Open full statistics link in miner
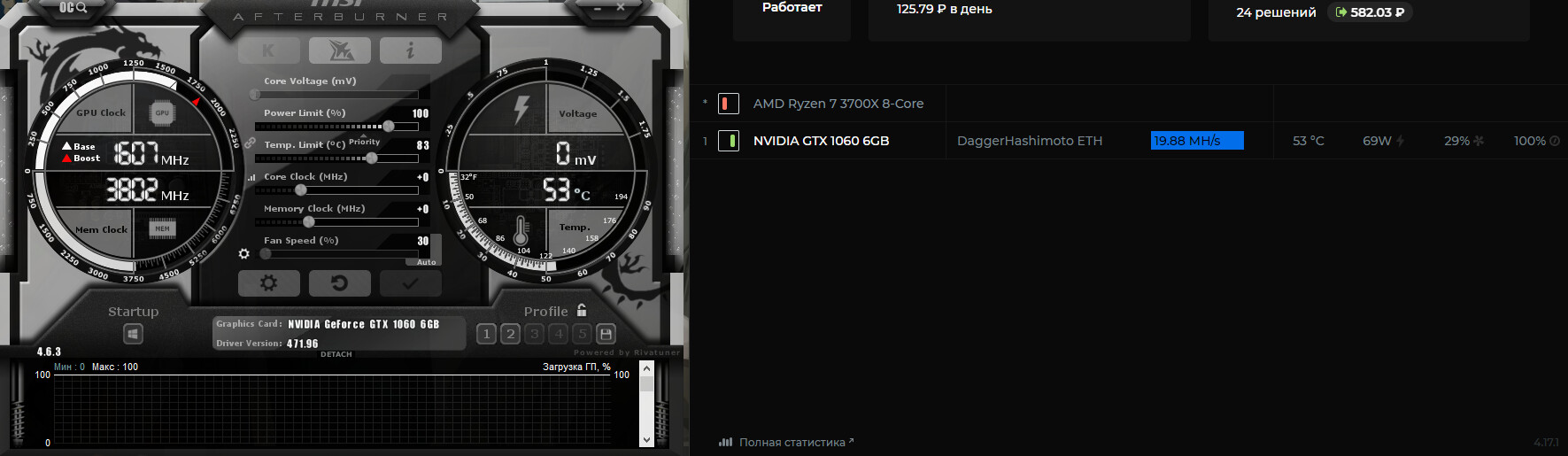The image size is (1568, 456). pyautogui.click(x=786, y=442)
